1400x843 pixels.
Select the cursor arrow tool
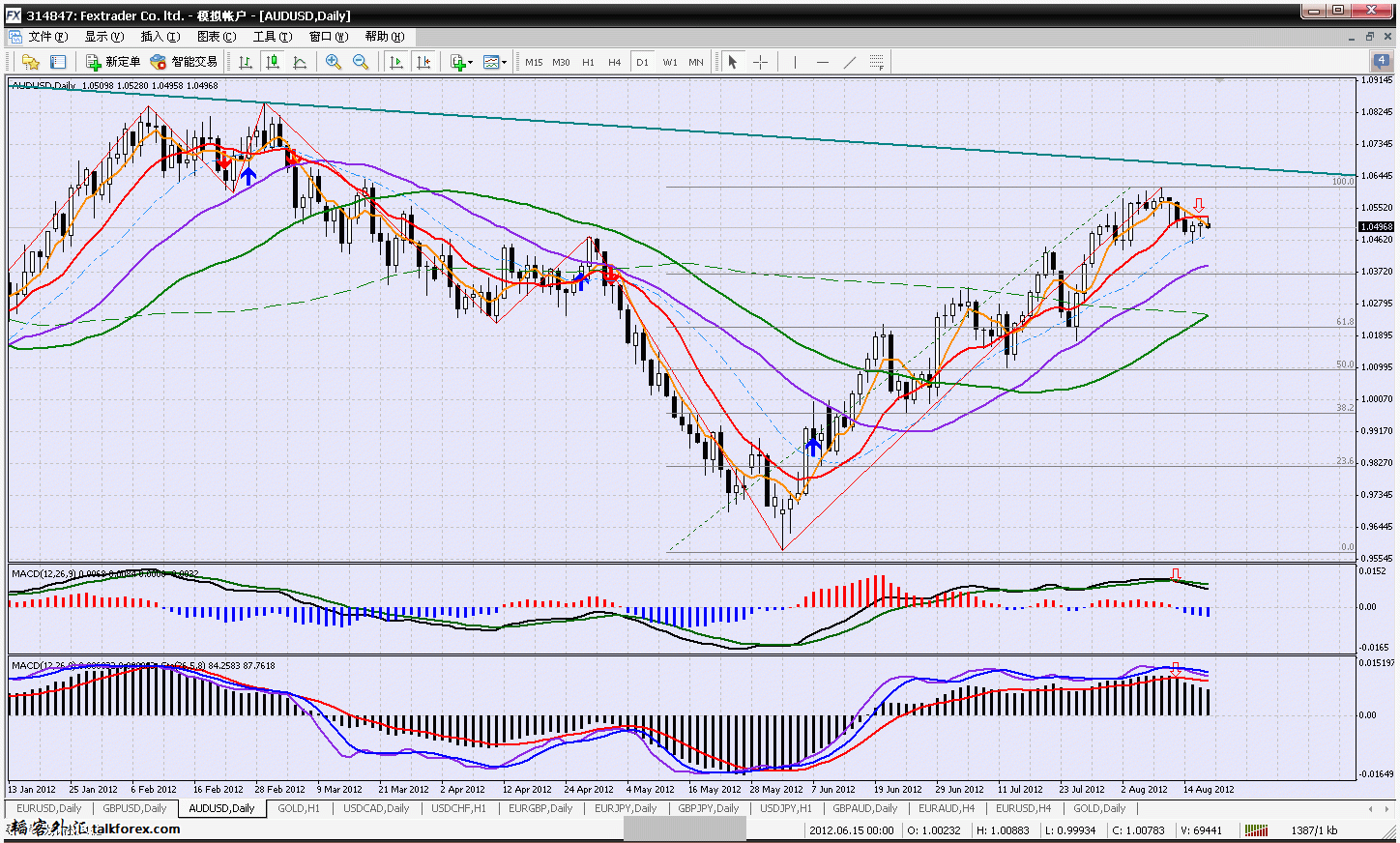[733, 62]
